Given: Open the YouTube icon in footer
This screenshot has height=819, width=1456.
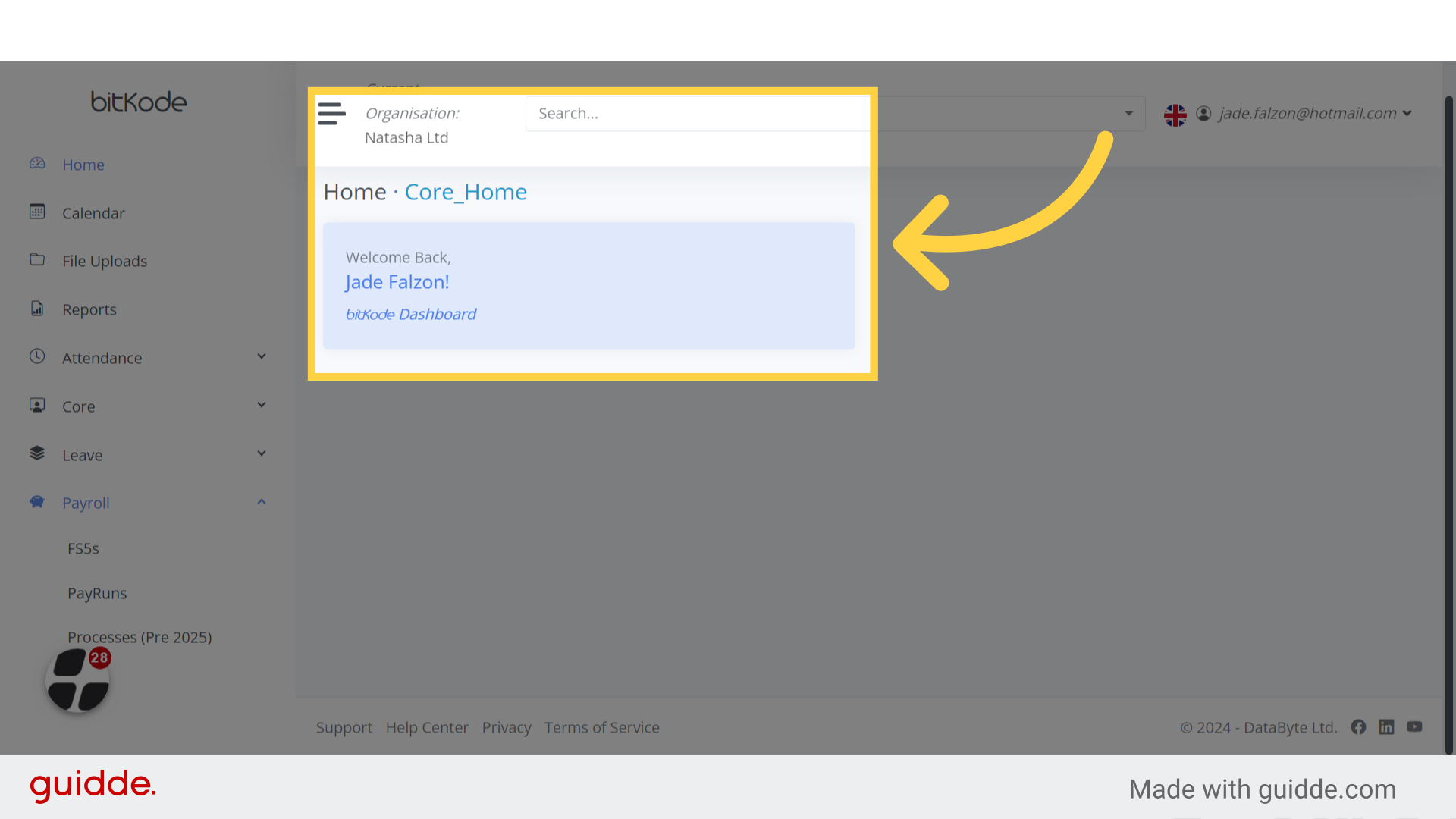Looking at the screenshot, I should tap(1414, 726).
